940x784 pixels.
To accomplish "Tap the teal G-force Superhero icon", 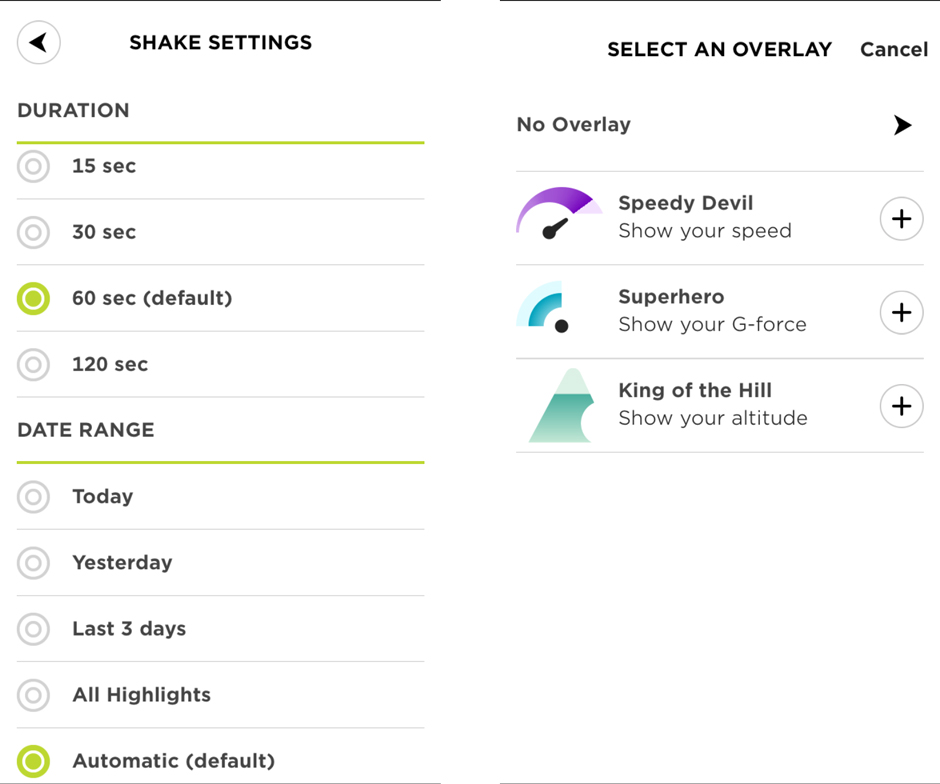I will point(545,307).
